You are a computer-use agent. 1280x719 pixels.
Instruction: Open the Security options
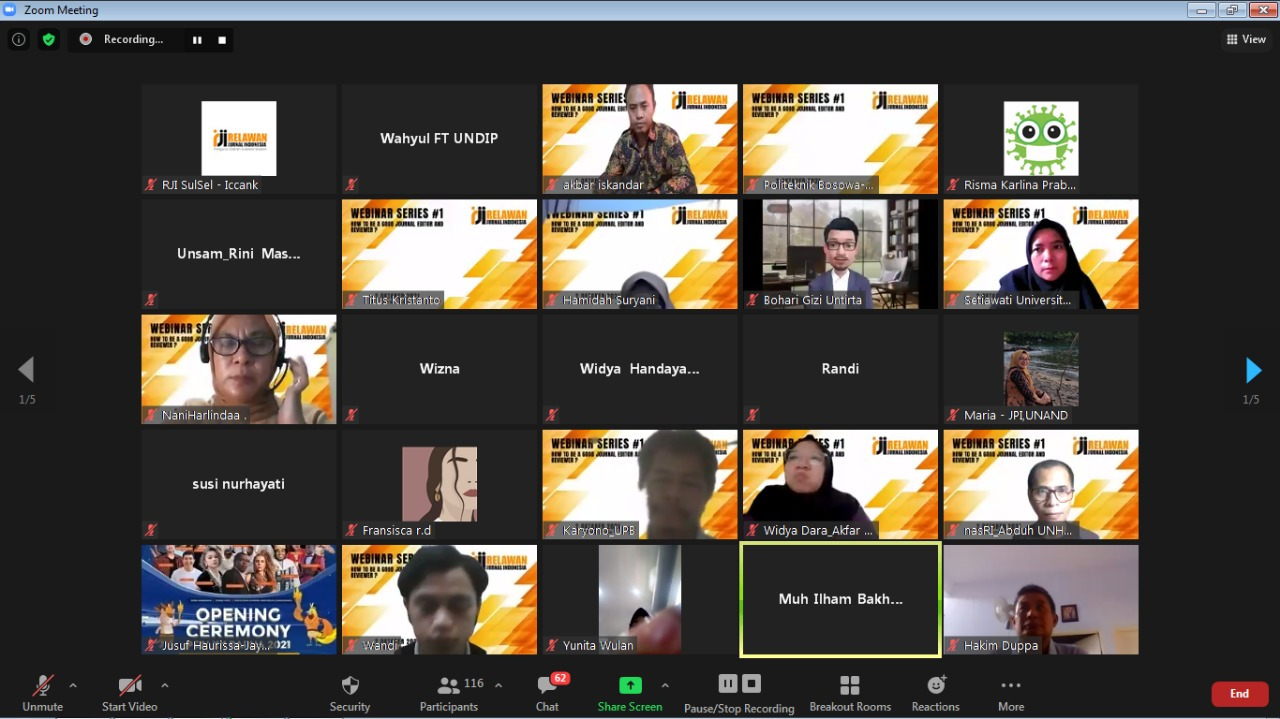[350, 693]
